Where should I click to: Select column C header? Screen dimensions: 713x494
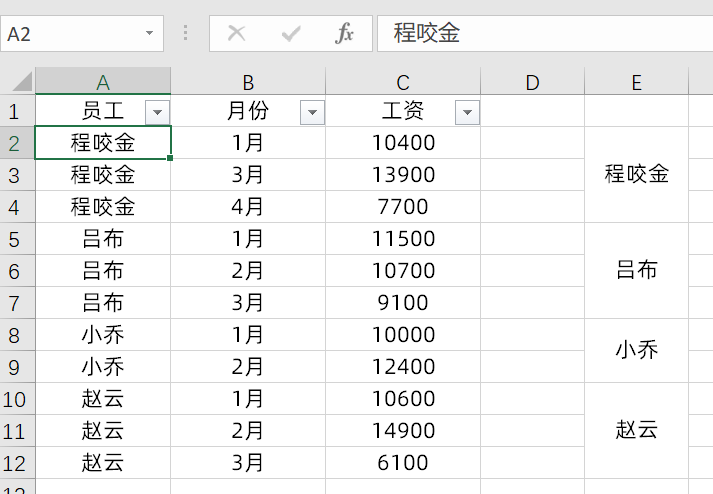(403, 81)
